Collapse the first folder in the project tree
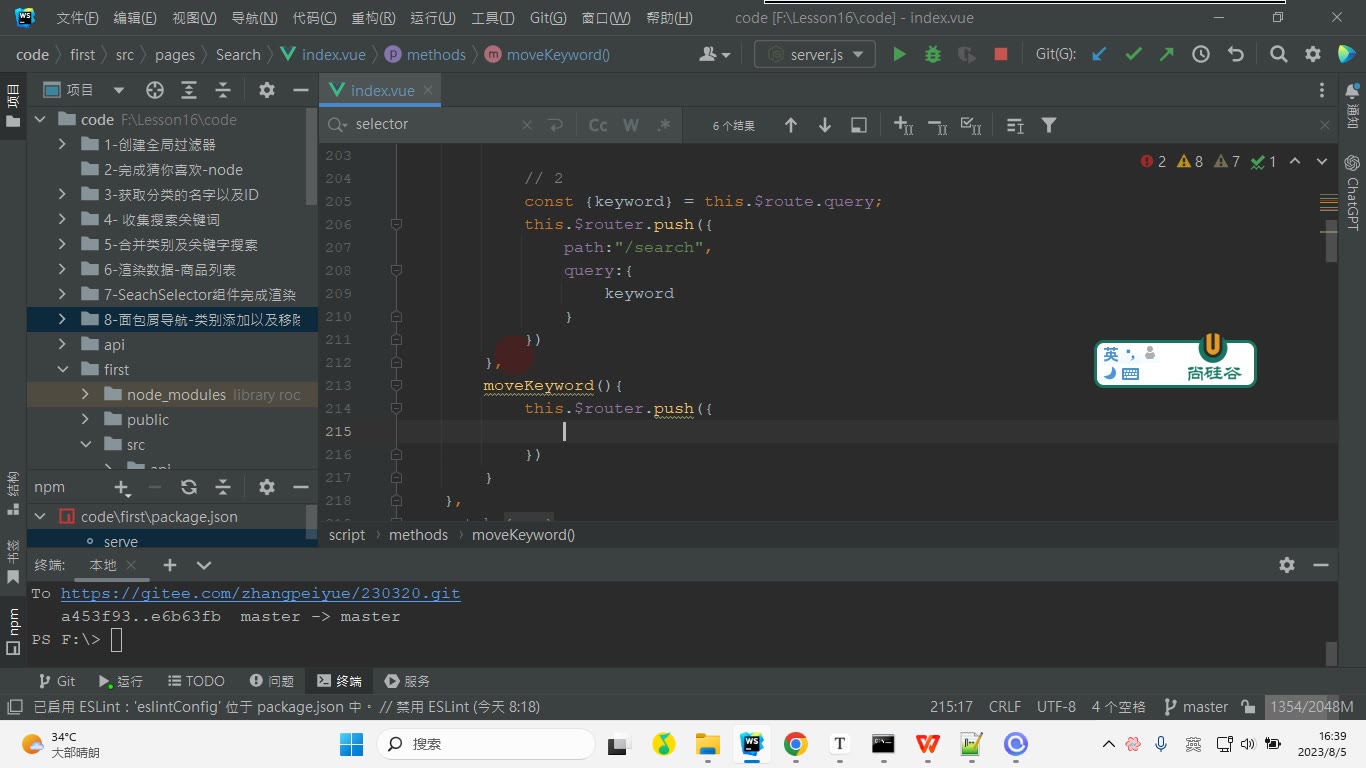 [62, 370]
